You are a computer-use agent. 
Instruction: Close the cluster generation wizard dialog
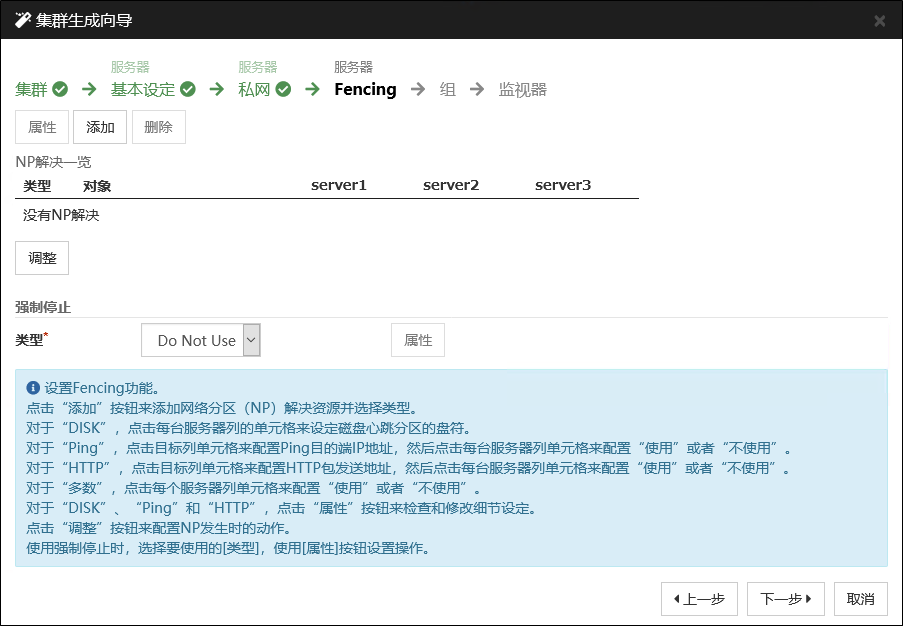[879, 21]
